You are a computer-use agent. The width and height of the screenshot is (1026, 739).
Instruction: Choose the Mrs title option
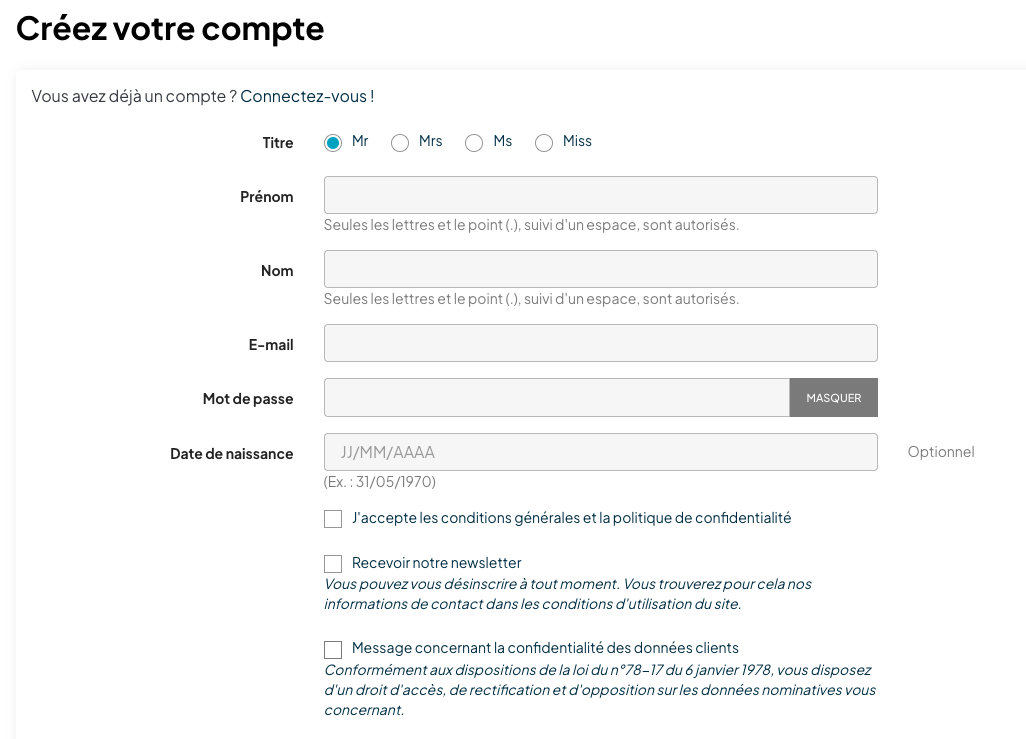pos(400,143)
